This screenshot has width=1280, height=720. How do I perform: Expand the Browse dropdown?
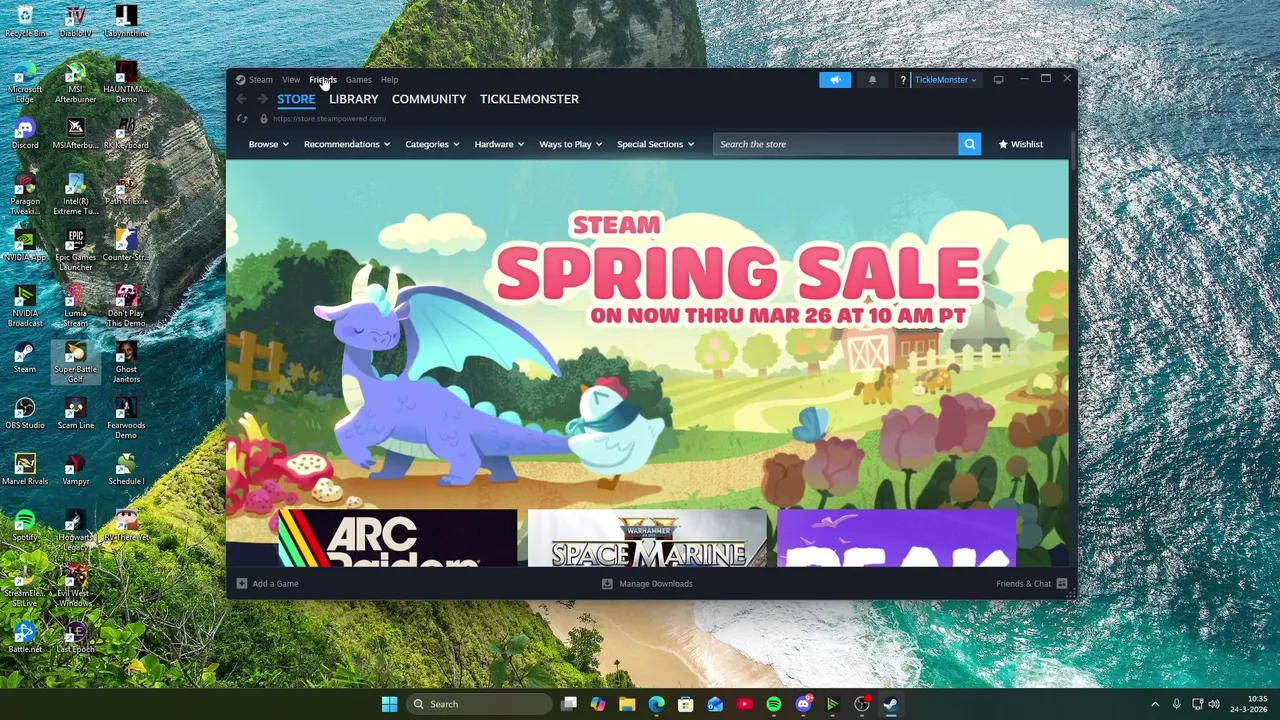(x=268, y=144)
